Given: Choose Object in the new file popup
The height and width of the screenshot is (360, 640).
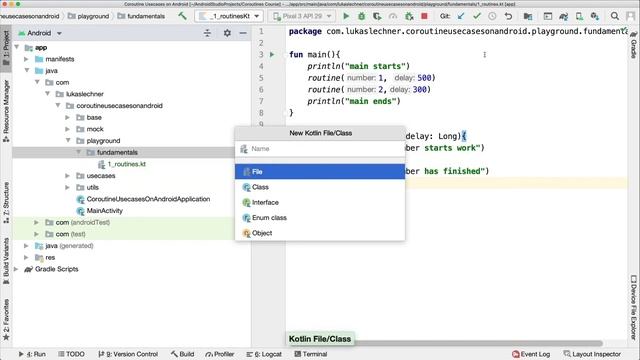Looking at the screenshot, I should pos(320,233).
